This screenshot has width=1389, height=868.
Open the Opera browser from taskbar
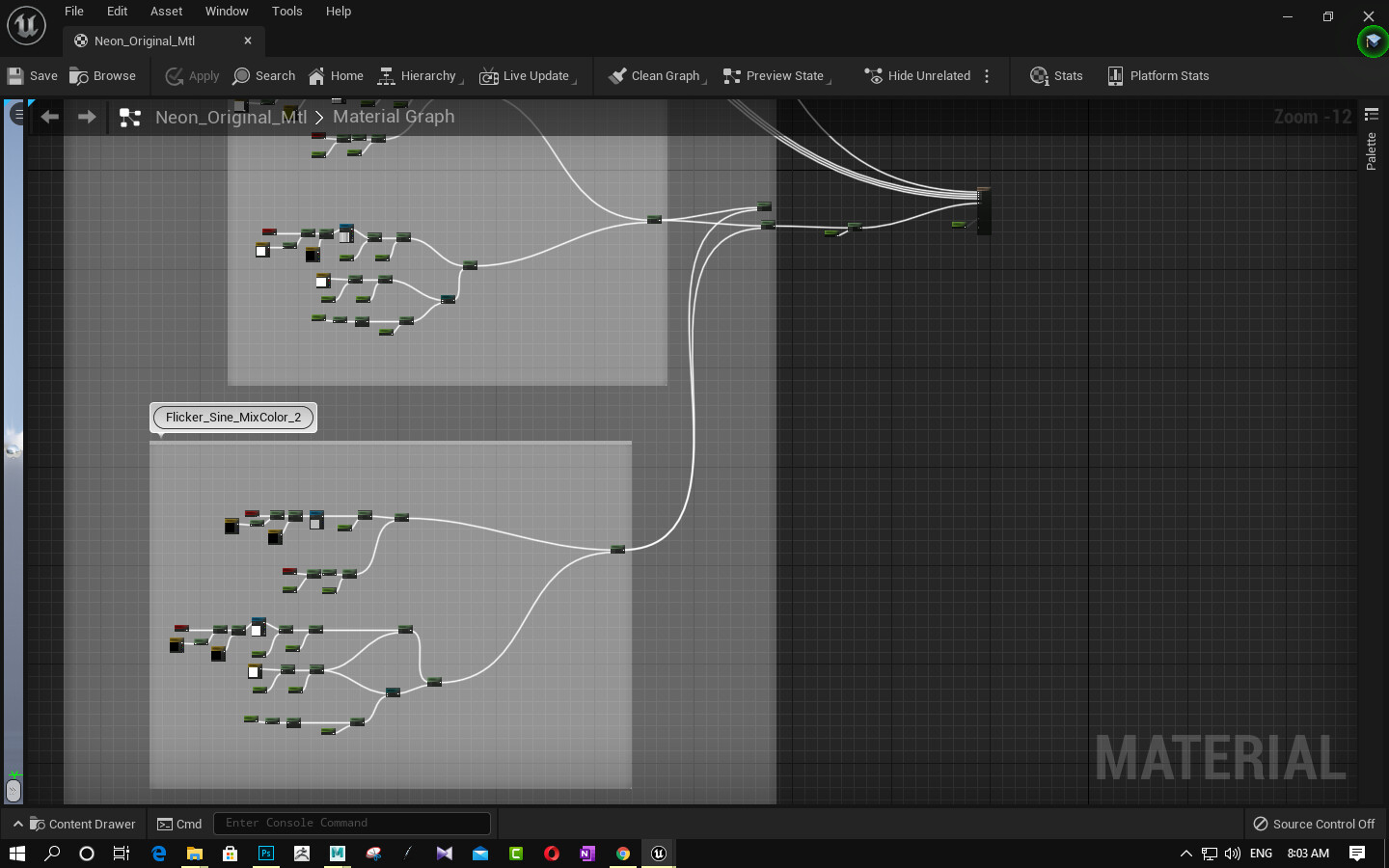tap(552, 854)
